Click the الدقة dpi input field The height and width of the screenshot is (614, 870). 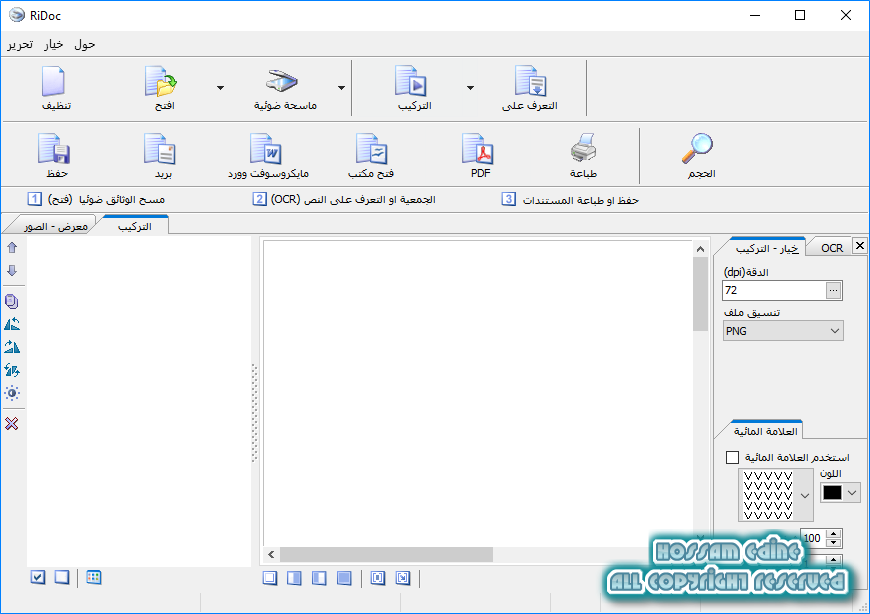(775, 291)
